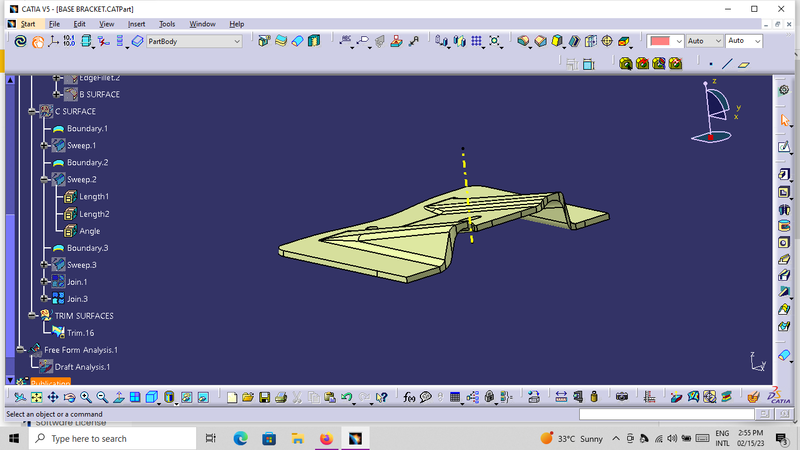Select Trim.16 in the tree
The height and width of the screenshot is (450, 800).
pos(81,333)
